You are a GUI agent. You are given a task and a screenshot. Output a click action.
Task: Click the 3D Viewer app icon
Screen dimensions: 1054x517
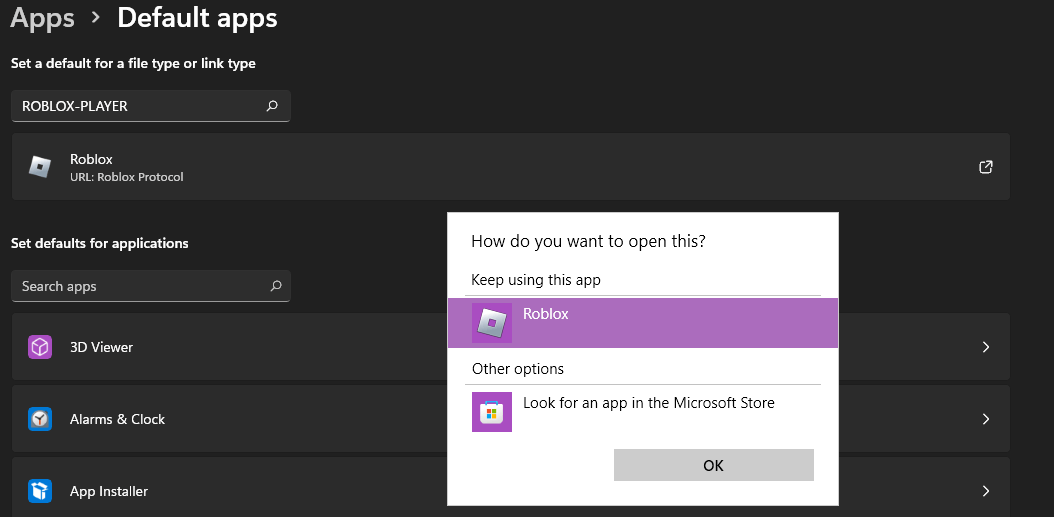click(x=40, y=347)
